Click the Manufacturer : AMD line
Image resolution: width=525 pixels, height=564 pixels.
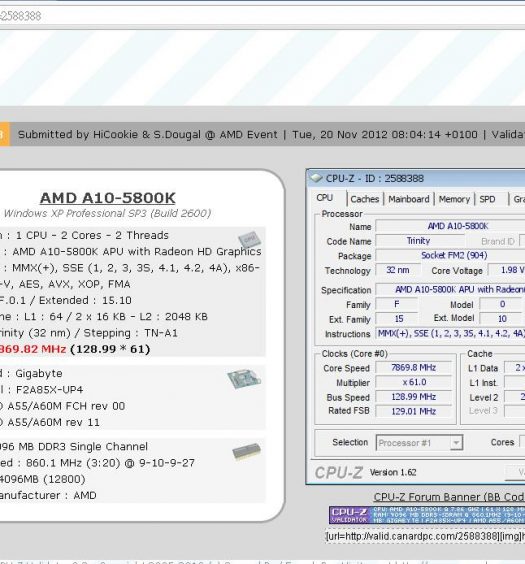48,495
